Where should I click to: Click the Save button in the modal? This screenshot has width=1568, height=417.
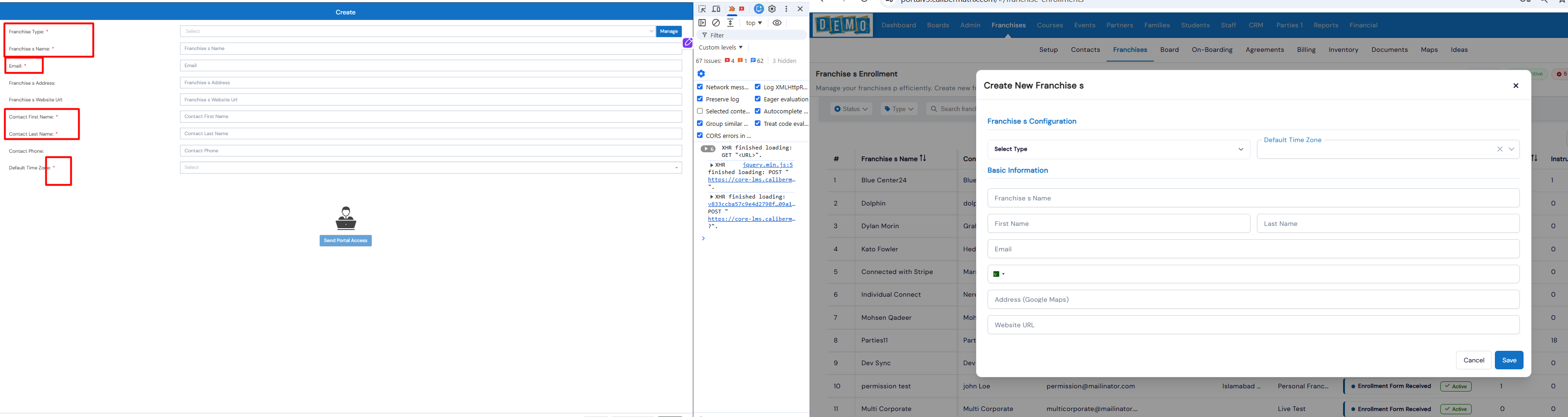coord(1509,361)
